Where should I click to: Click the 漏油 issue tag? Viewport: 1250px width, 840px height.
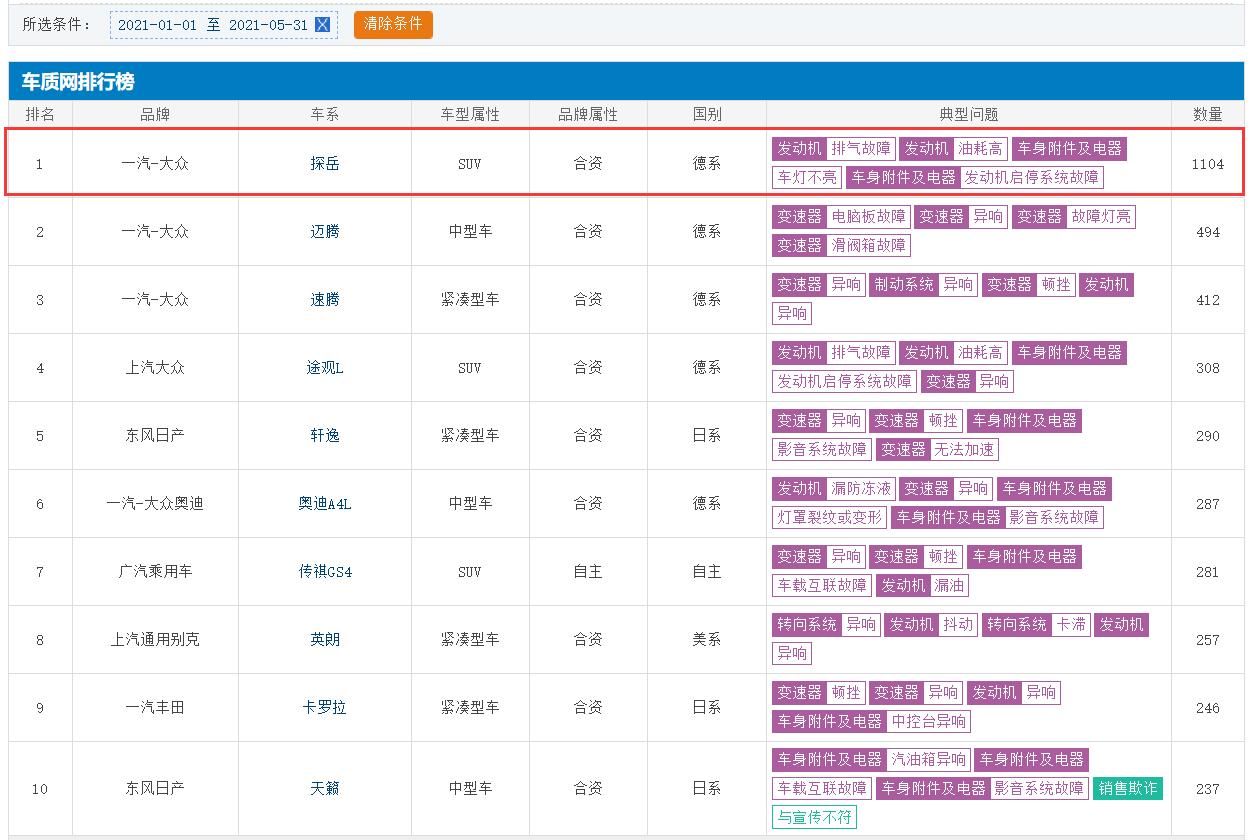pos(949,586)
